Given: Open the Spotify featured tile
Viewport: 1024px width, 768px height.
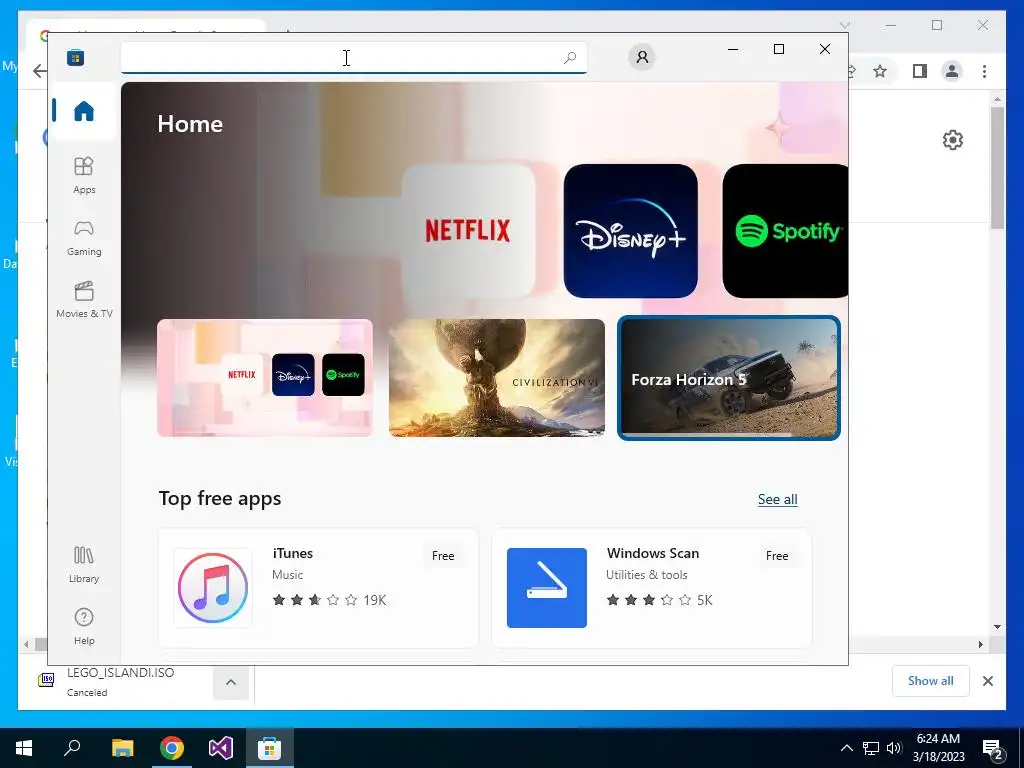Looking at the screenshot, I should [786, 231].
